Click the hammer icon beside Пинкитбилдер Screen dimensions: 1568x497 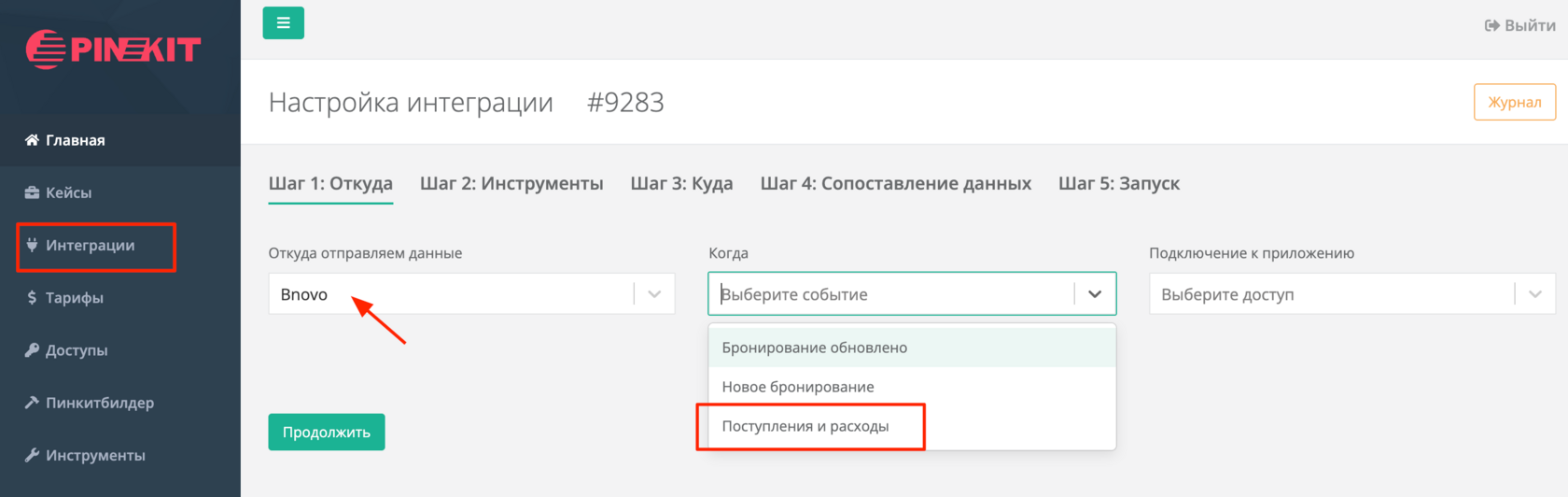click(x=32, y=403)
